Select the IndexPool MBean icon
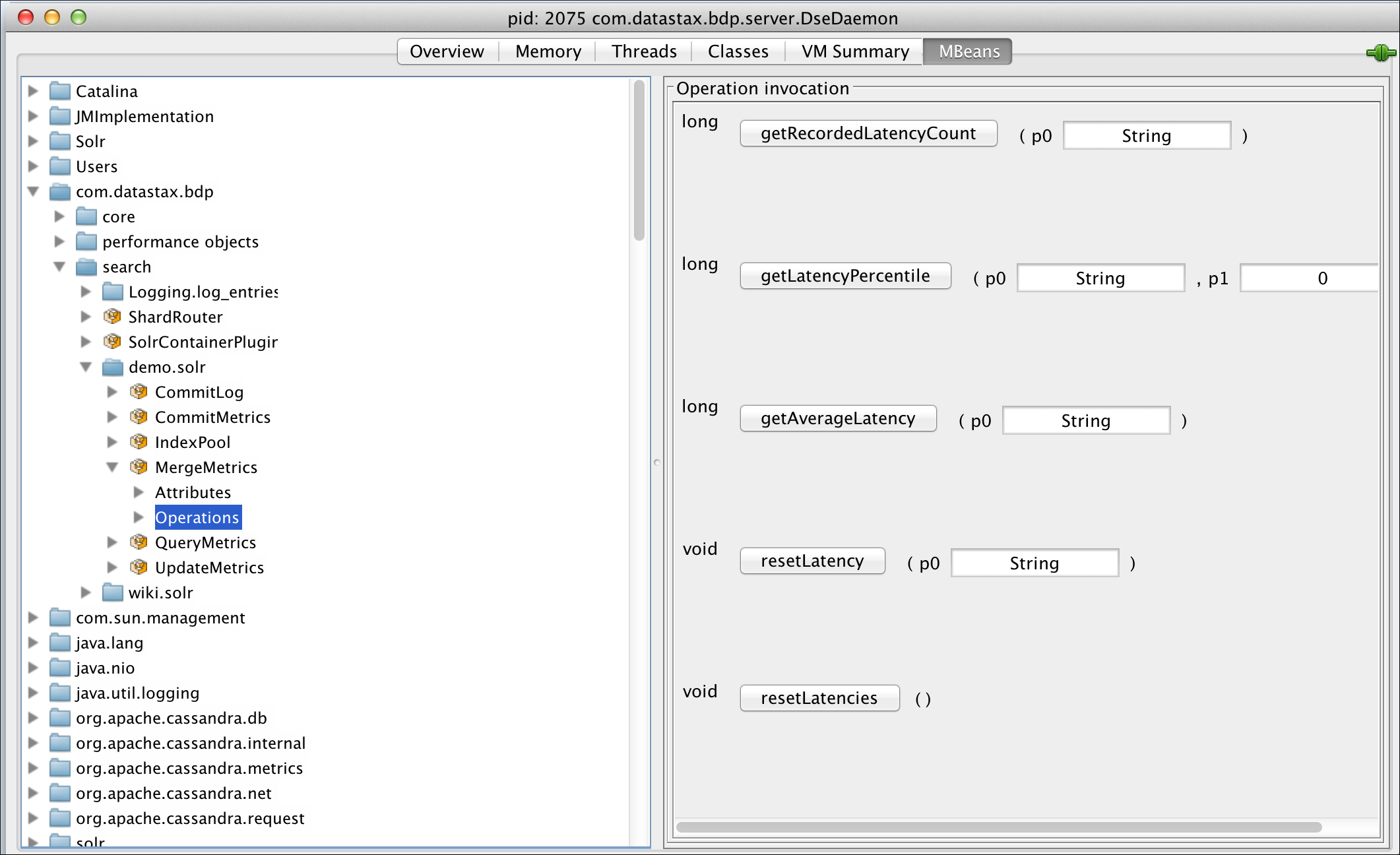This screenshot has width=1400, height=855. [139, 442]
